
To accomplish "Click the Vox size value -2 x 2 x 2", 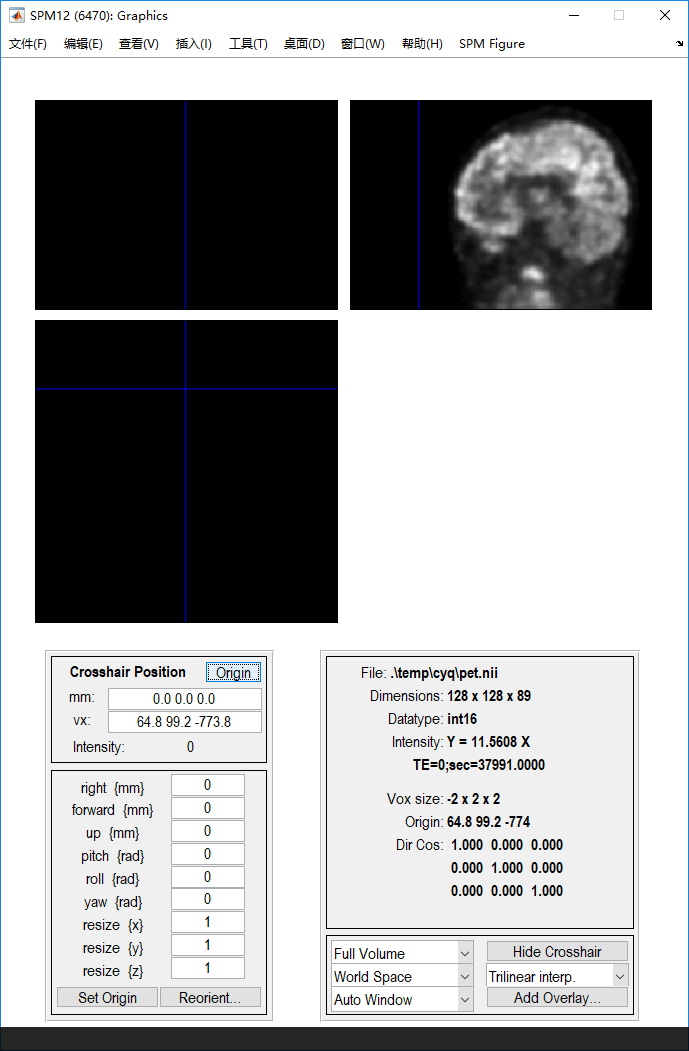I will [473, 799].
